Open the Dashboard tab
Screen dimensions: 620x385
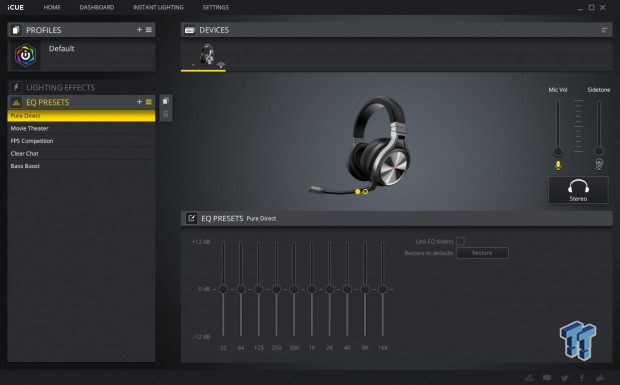pyautogui.click(x=97, y=8)
